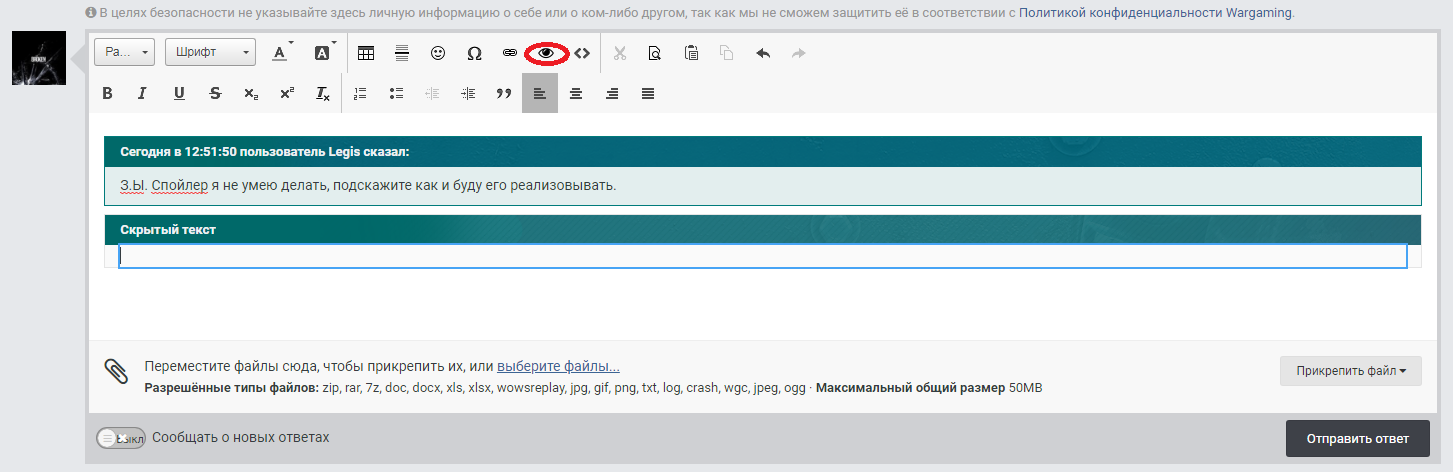Toggle underline formatting

point(179,93)
